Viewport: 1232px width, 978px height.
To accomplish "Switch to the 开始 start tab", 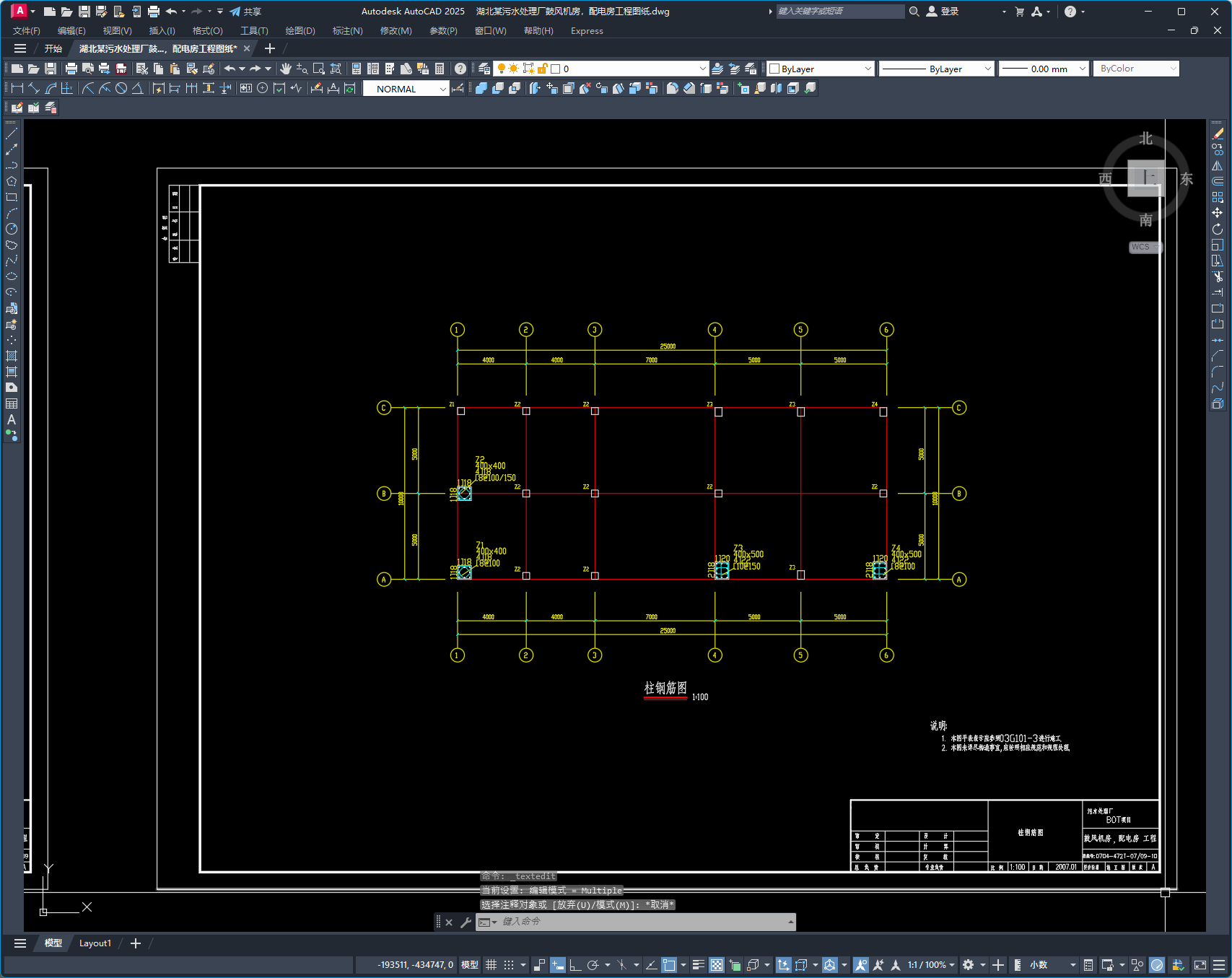I will [x=53, y=48].
